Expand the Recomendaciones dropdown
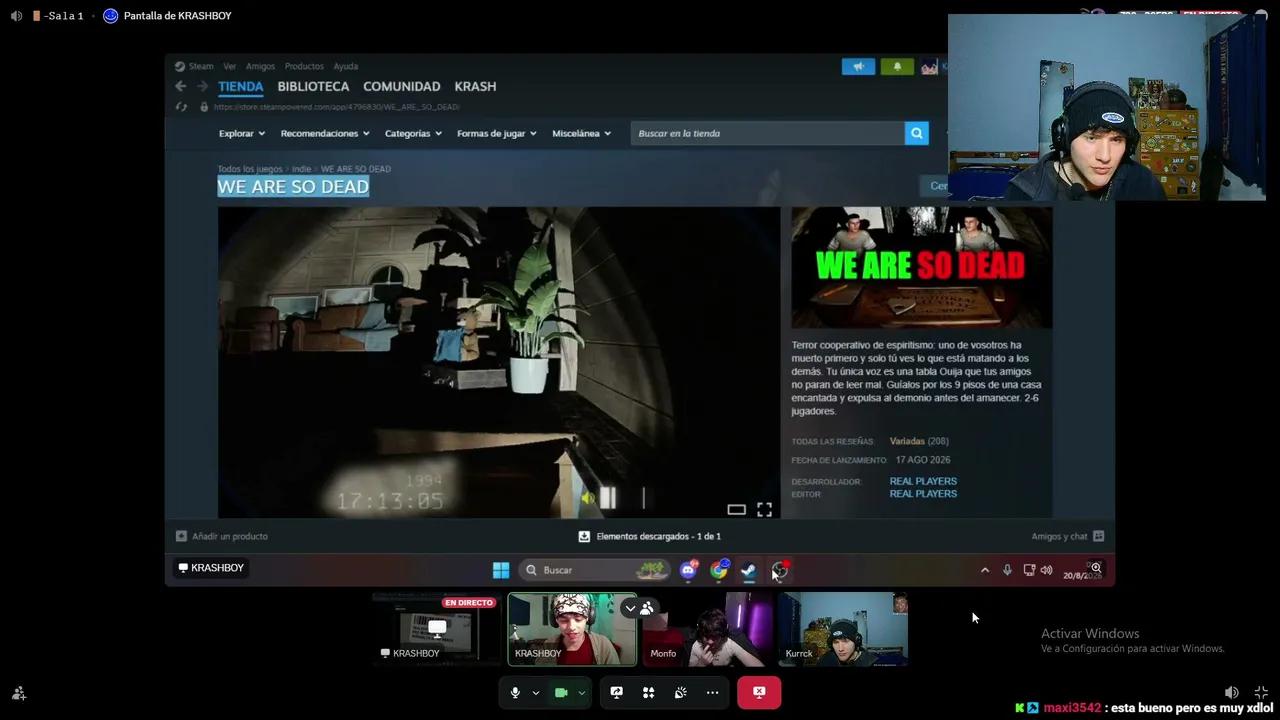The width and height of the screenshot is (1280, 720). (325, 133)
